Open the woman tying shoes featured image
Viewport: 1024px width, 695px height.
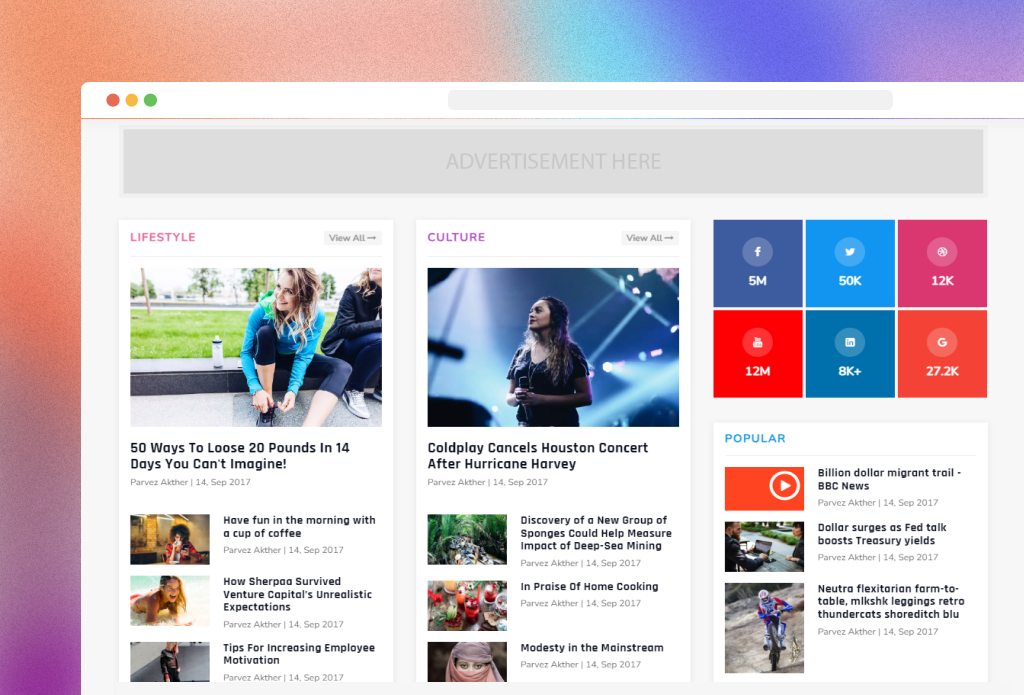coord(256,347)
